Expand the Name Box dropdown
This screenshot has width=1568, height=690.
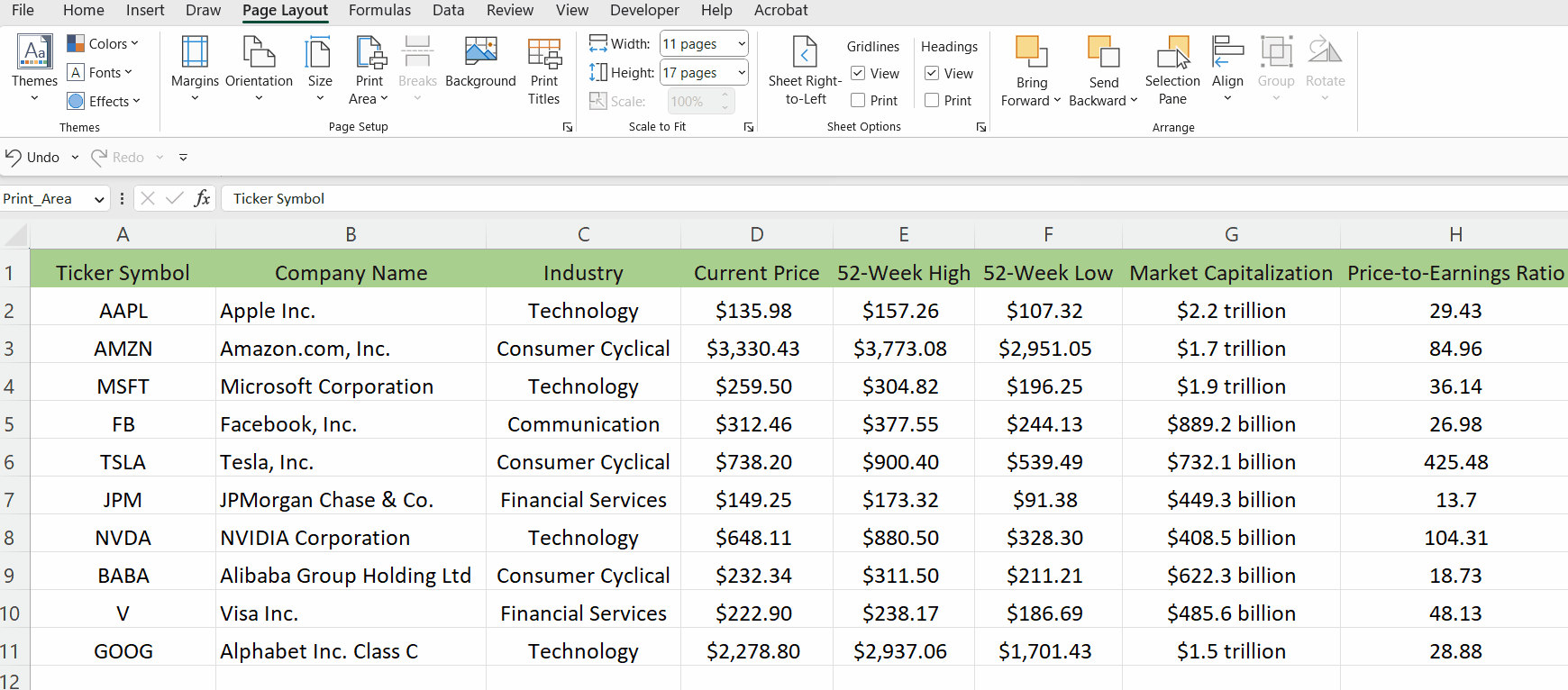[99, 199]
